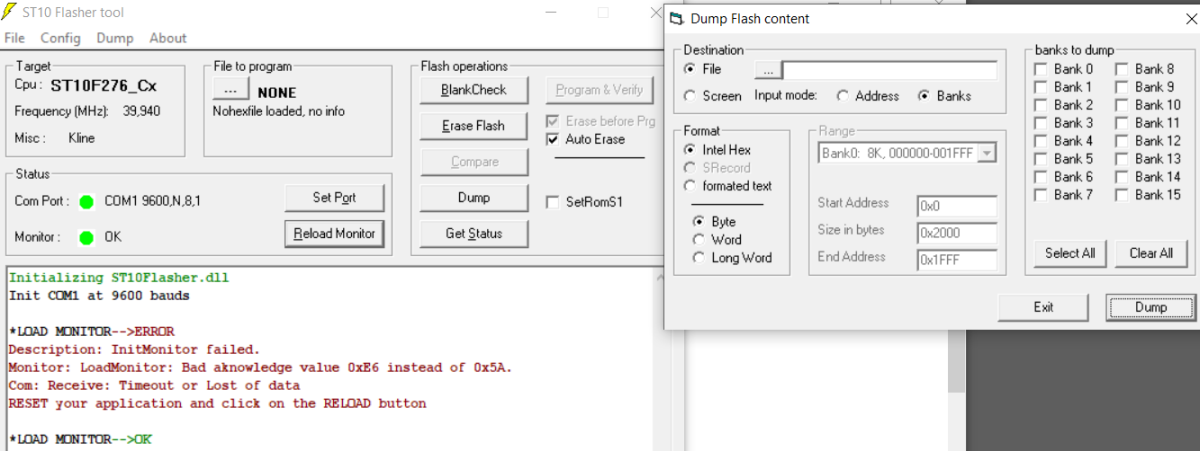
Task: Check Bank 1 to dump
Action: (1040, 87)
